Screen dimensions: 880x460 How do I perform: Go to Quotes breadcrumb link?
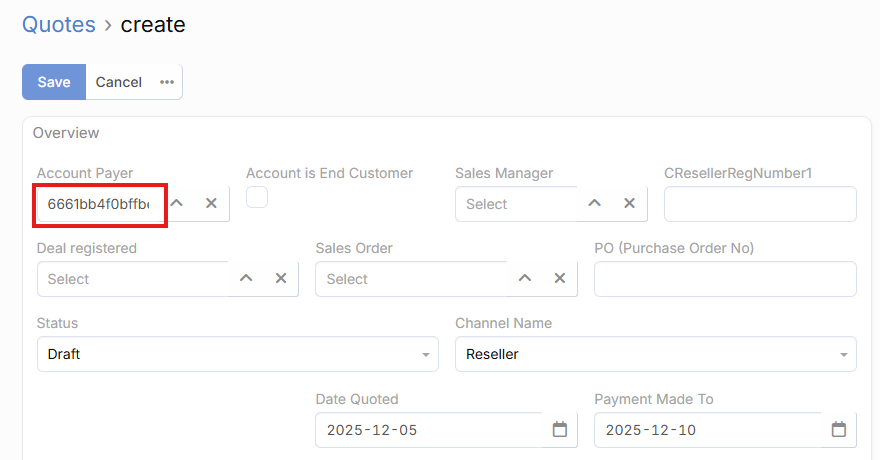(59, 24)
